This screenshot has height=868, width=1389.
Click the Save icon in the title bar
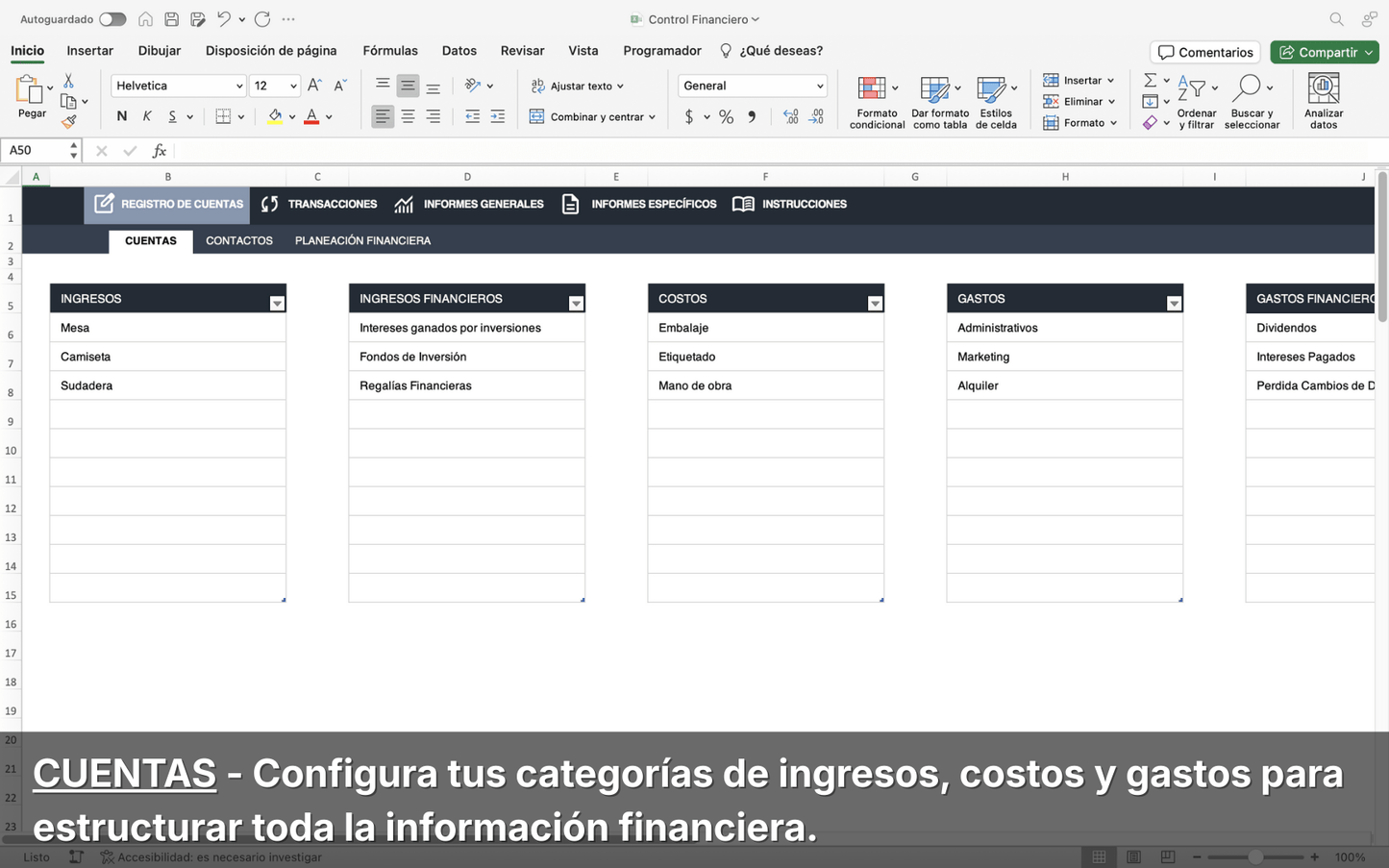171,18
